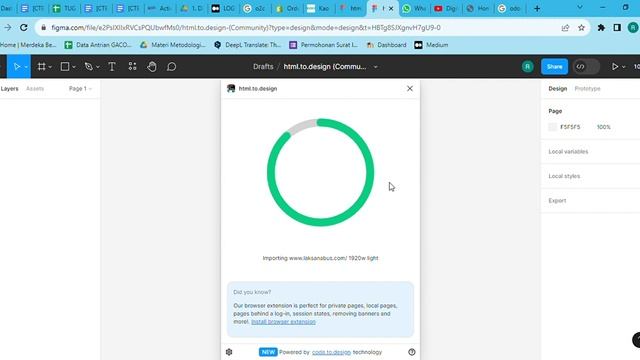Screen dimensions: 640x360
Task: Switch to the YouTube browser tab
Action: pos(446,9)
